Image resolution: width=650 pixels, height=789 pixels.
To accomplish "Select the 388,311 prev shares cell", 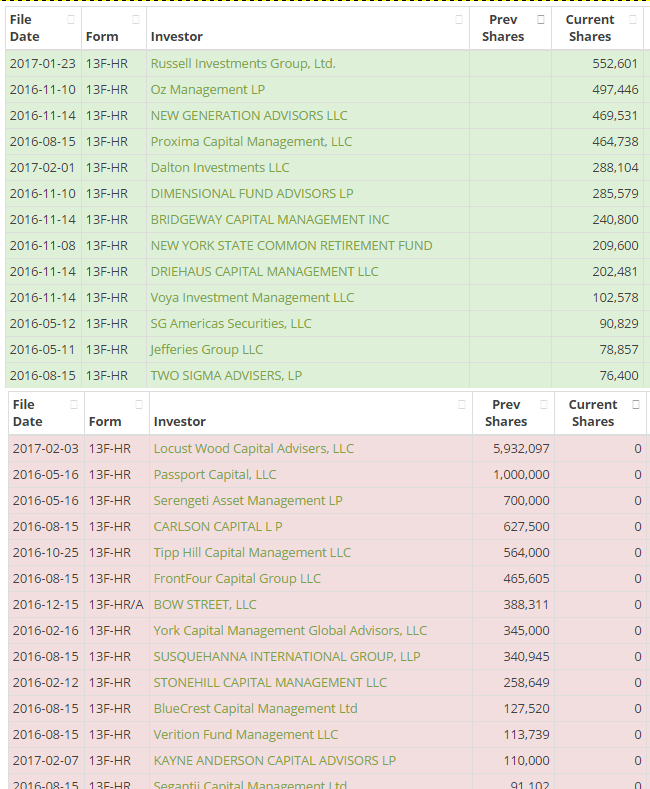I will pos(513,605).
